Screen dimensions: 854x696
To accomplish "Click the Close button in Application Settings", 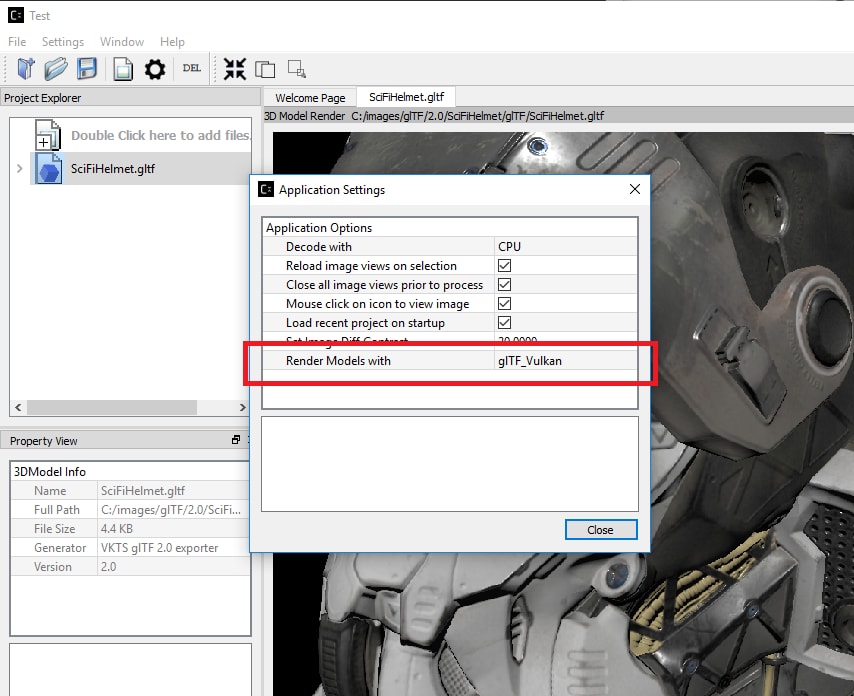I will pos(600,530).
